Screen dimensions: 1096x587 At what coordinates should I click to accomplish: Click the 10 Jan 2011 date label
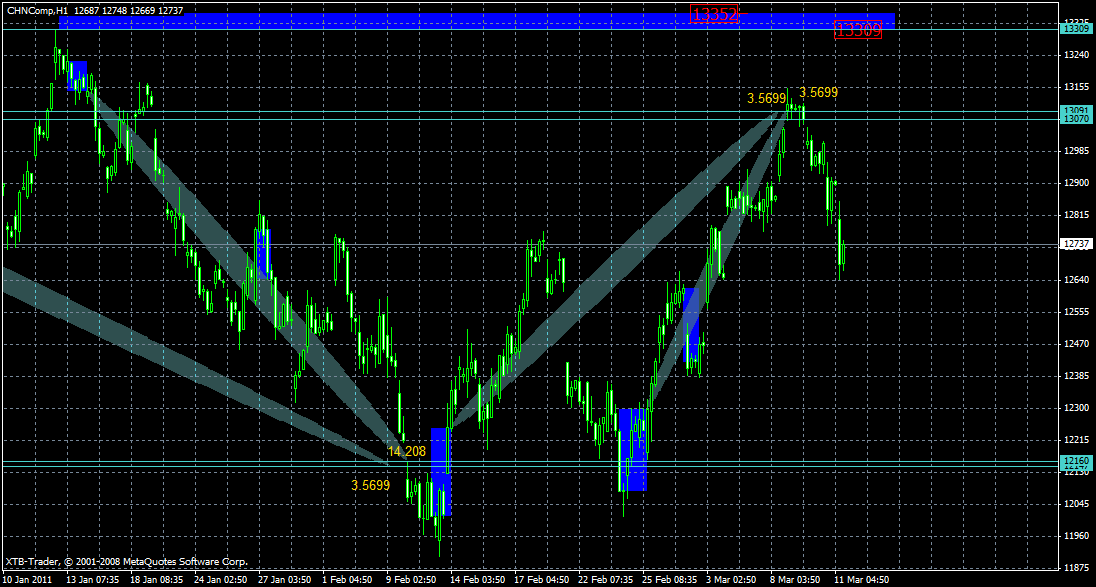[25, 581]
